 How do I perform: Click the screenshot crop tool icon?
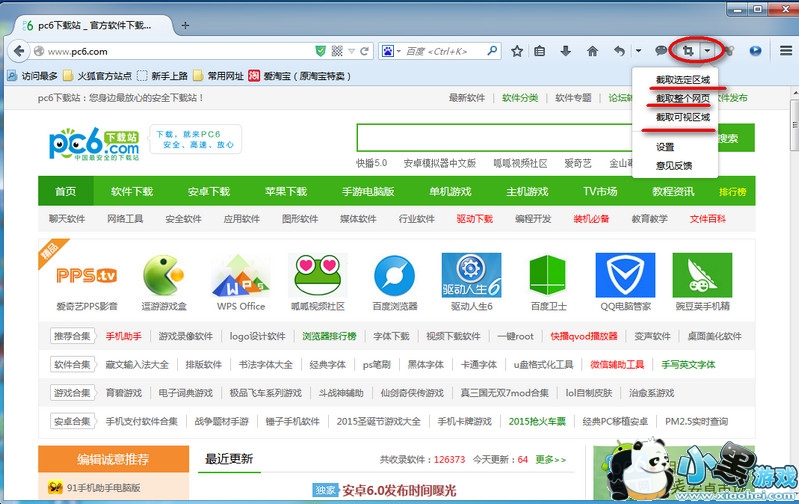coord(688,51)
